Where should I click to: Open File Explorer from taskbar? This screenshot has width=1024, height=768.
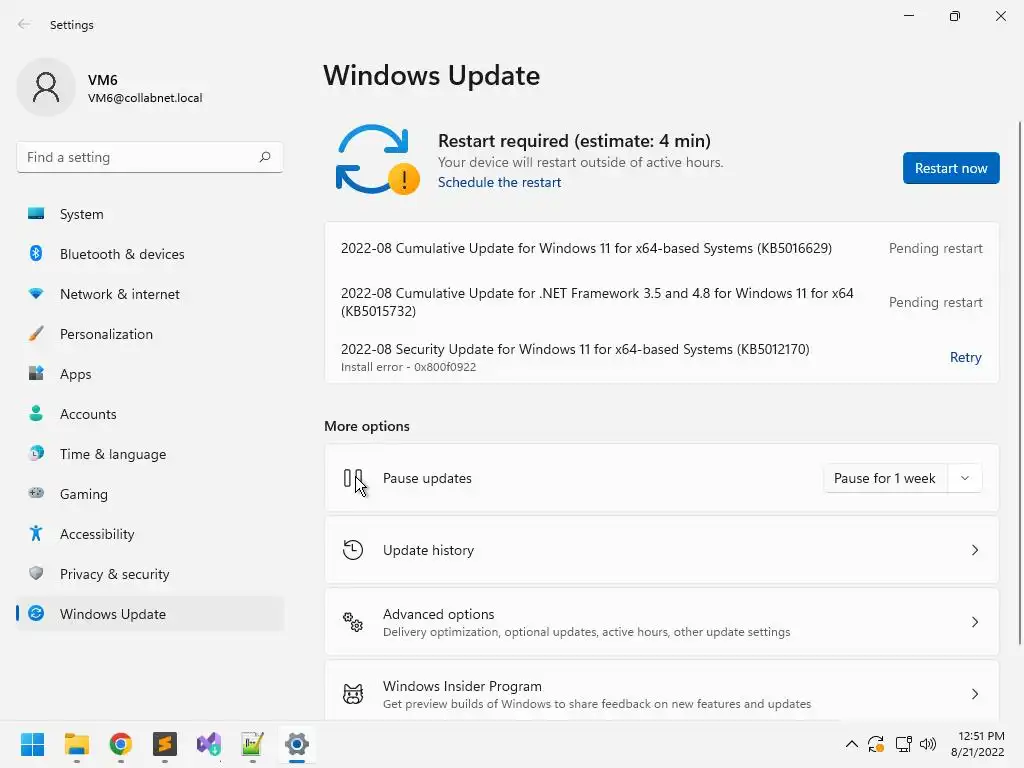point(76,744)
